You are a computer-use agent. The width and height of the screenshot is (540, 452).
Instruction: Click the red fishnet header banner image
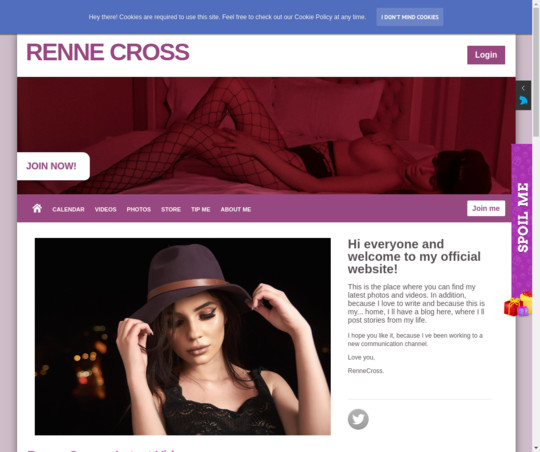pos(266,135)
